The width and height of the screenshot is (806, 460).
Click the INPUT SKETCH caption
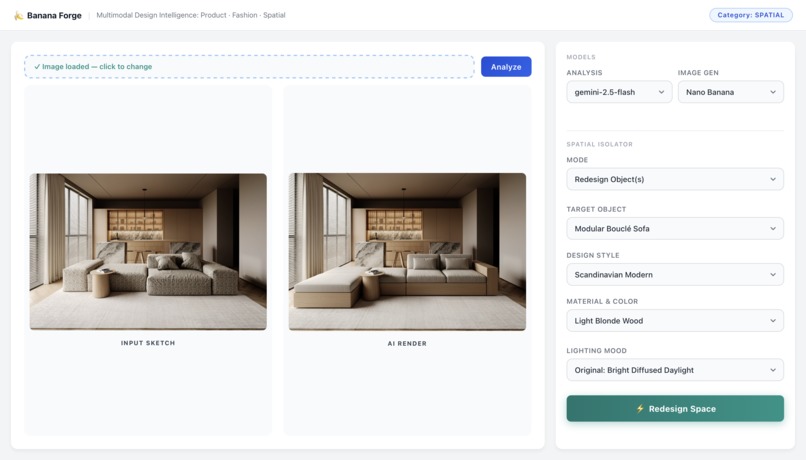pos(148,343)
